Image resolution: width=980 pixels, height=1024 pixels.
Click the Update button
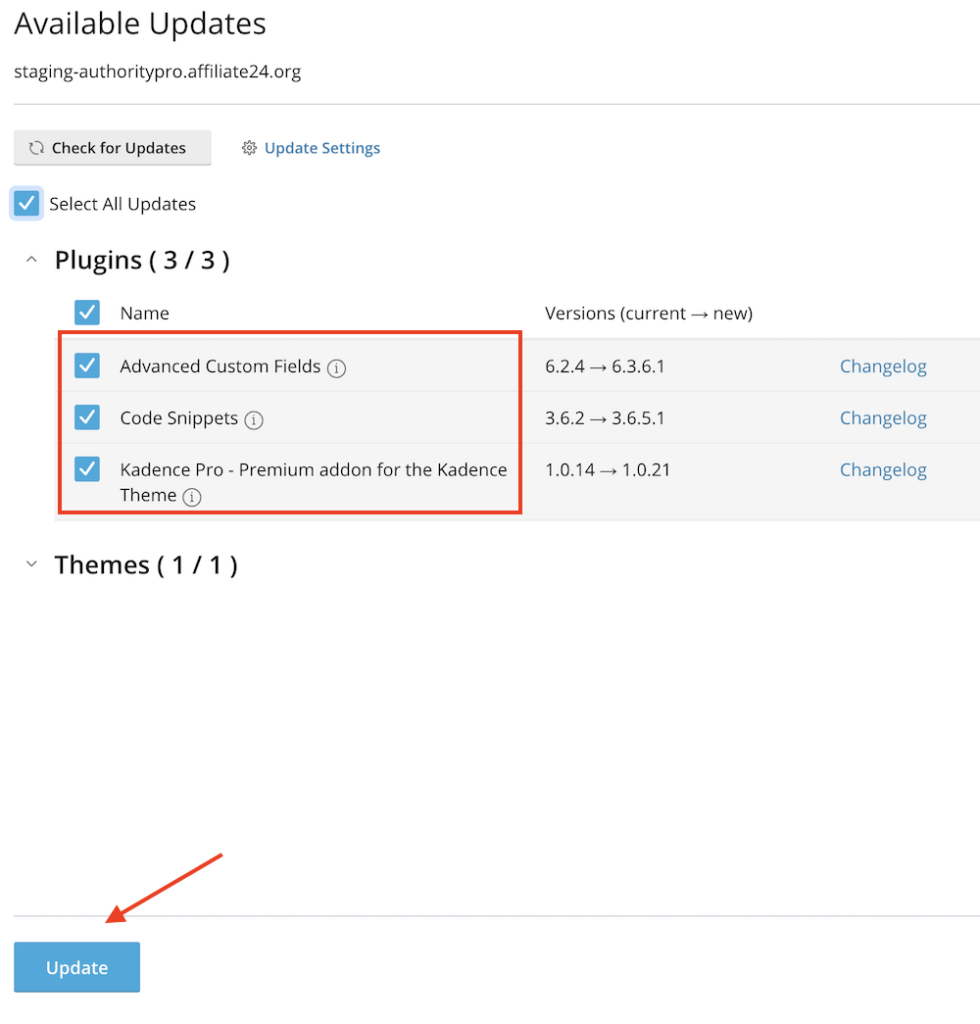click(x=77, y=967)
